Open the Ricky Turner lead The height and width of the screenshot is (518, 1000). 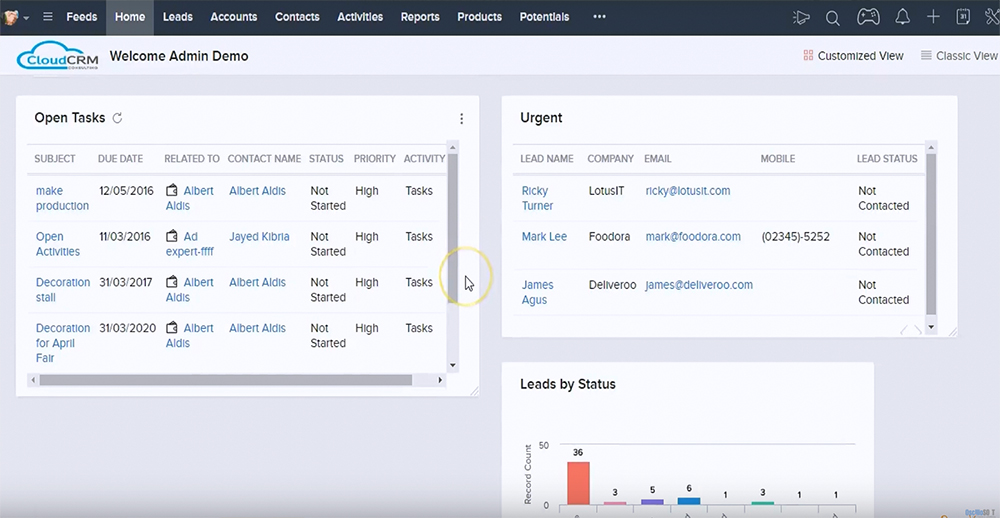[x=537, y=198]
